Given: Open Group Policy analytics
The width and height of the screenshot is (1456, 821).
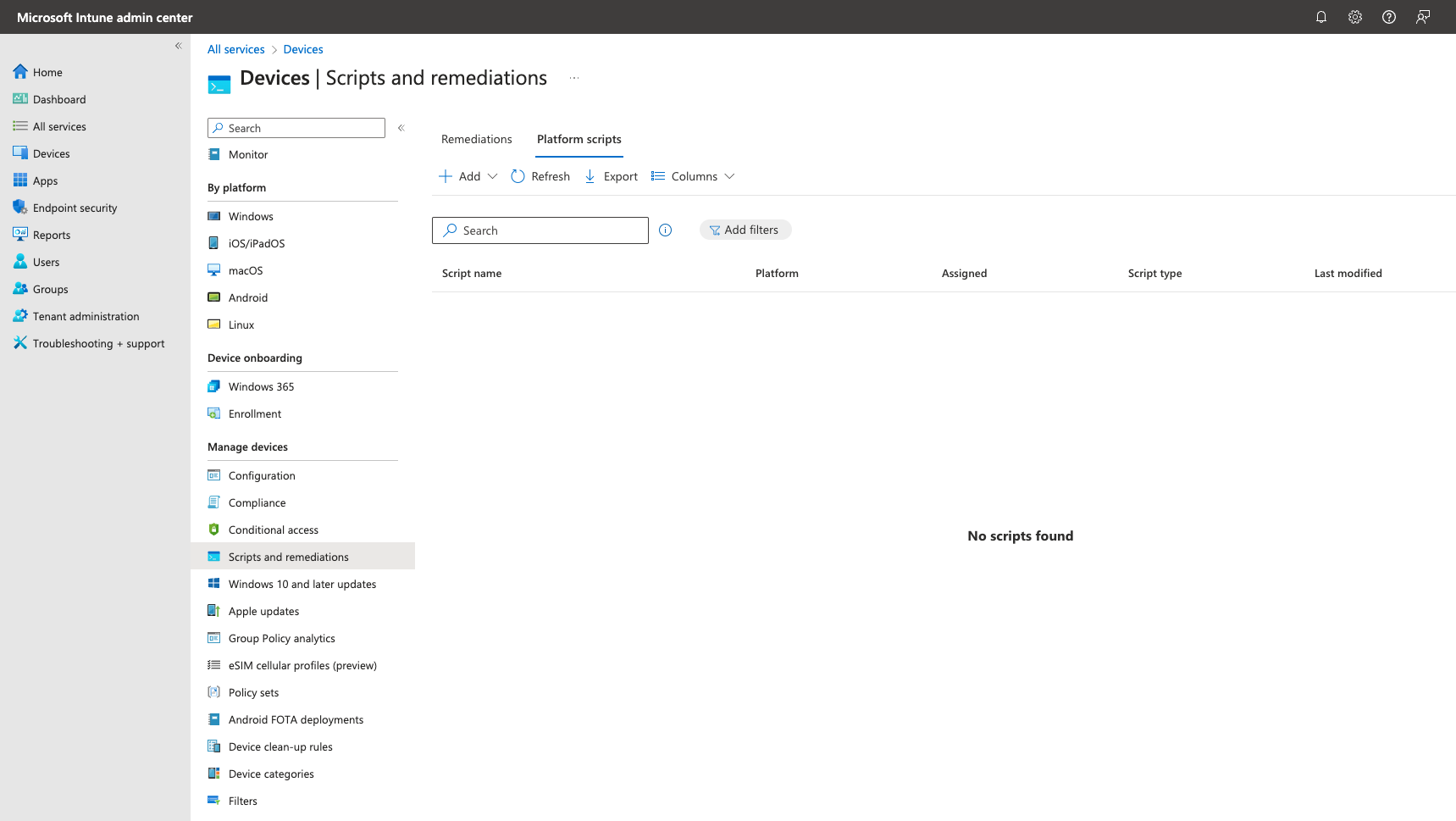Looking at the screenshot, I should pyautogui.click(x=282, y=638).
